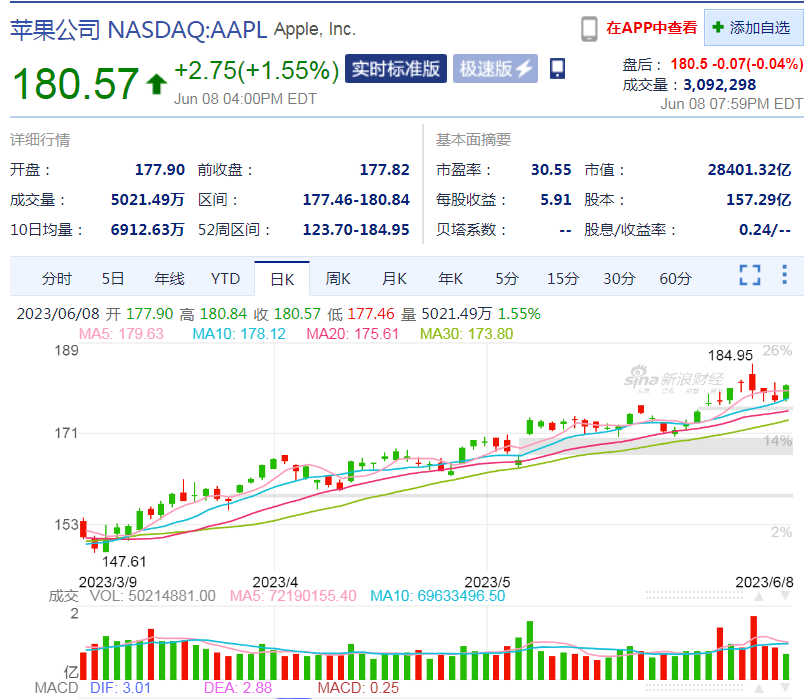Click the down triangle in the 成交 panel header

coord(785,597)
